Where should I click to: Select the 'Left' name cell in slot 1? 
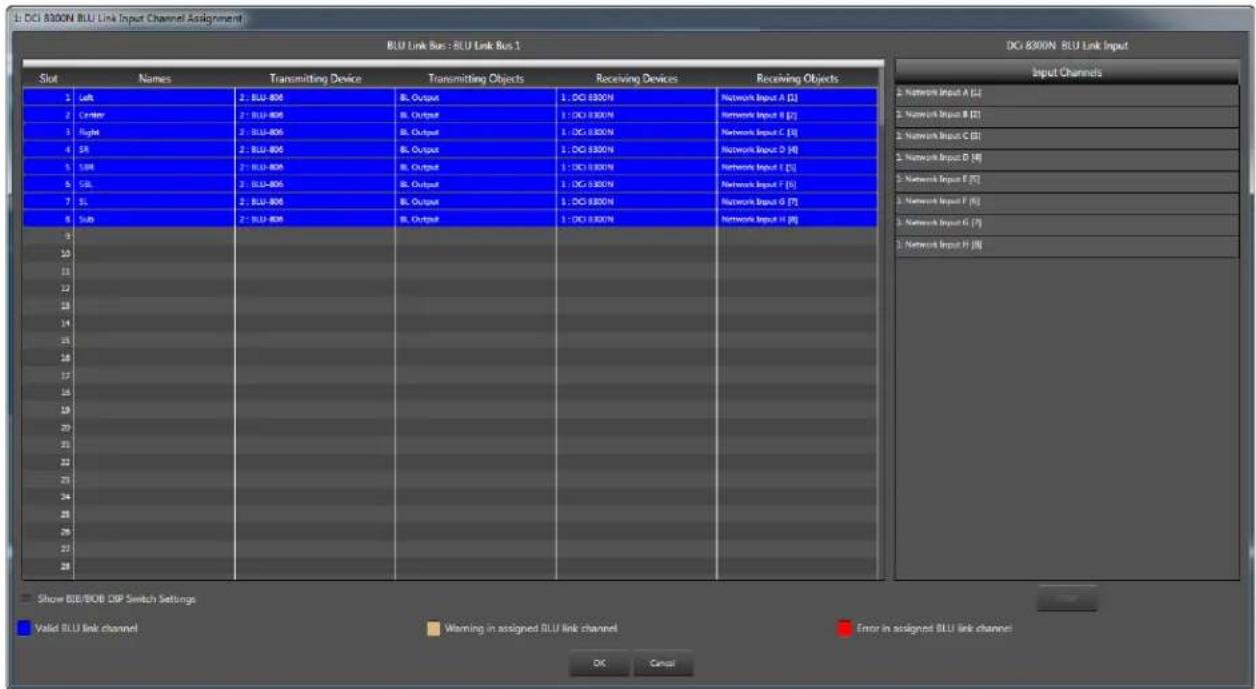pyautogui.click(x=155, y=97)
